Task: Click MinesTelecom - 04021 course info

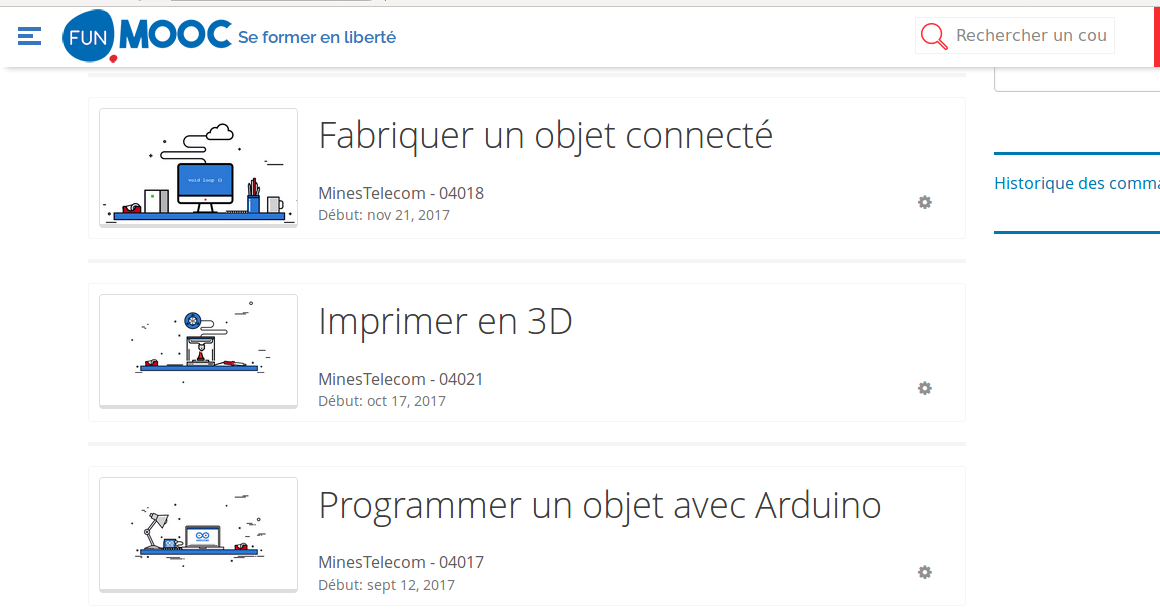Action: (x=401, y=379)
